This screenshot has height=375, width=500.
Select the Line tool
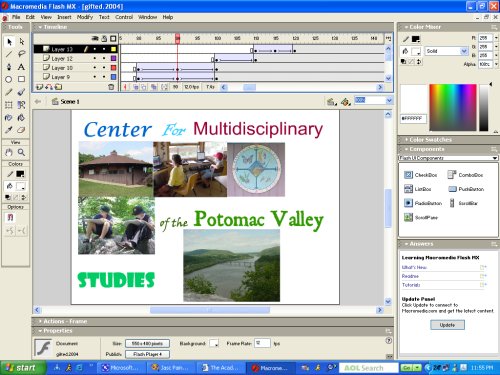pos(9,54)
